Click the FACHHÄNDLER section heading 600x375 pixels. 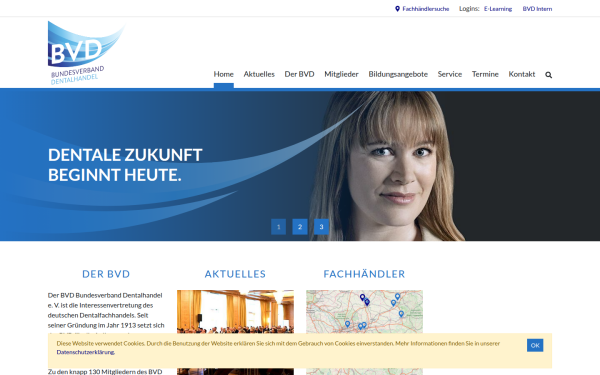pos(364,274)
